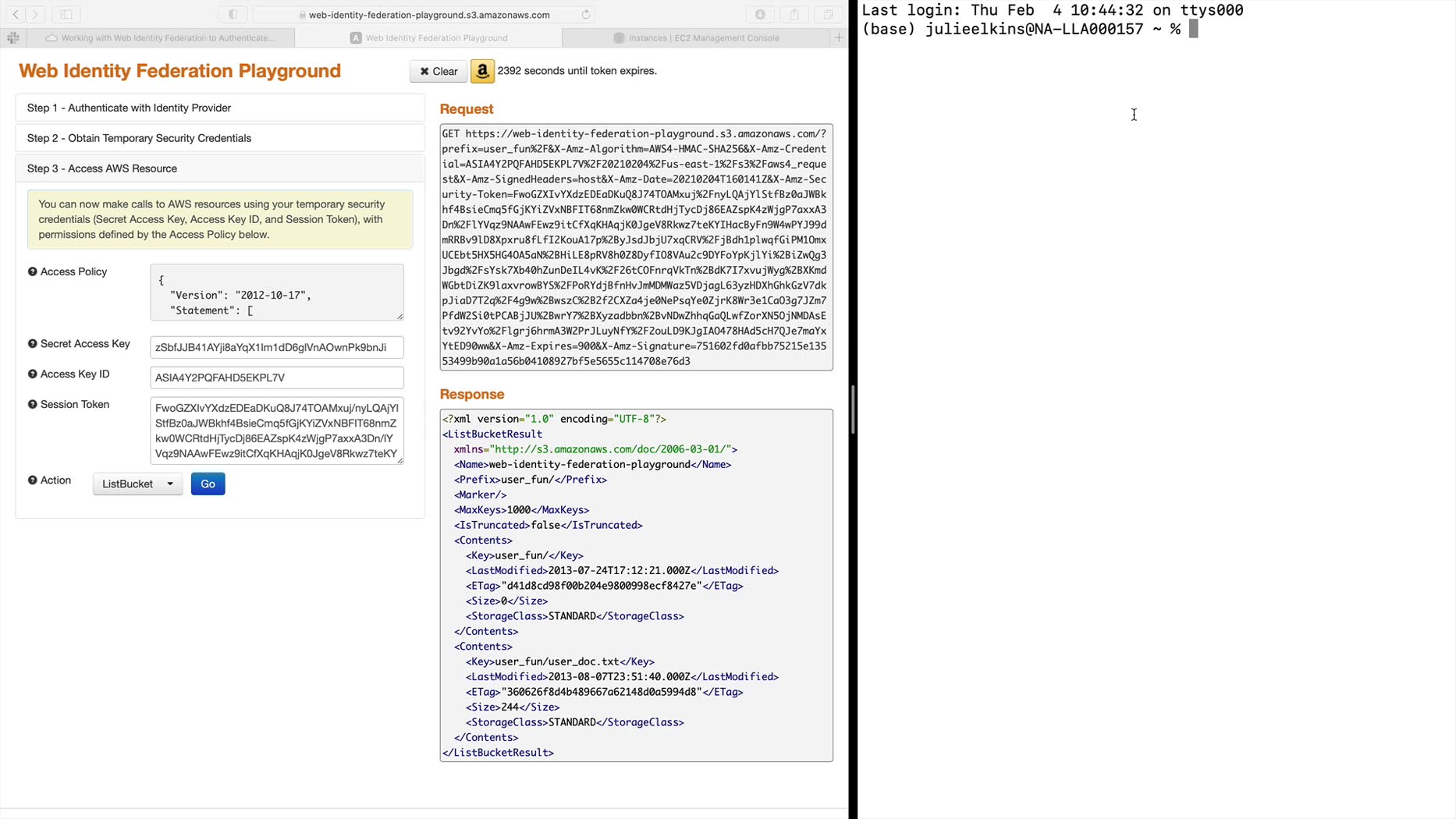The image size is (1456, 819).
Task: Go back in Safari history
Action: (x=16, y=14)
